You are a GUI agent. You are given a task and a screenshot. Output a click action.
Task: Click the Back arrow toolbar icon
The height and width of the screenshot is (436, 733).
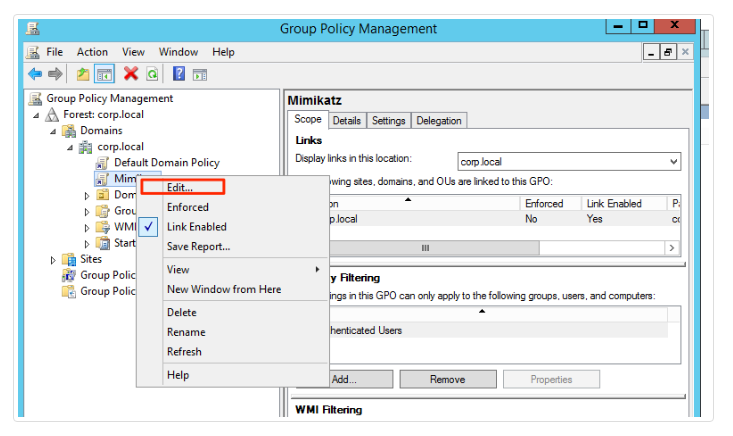click(x=35, y=74)
